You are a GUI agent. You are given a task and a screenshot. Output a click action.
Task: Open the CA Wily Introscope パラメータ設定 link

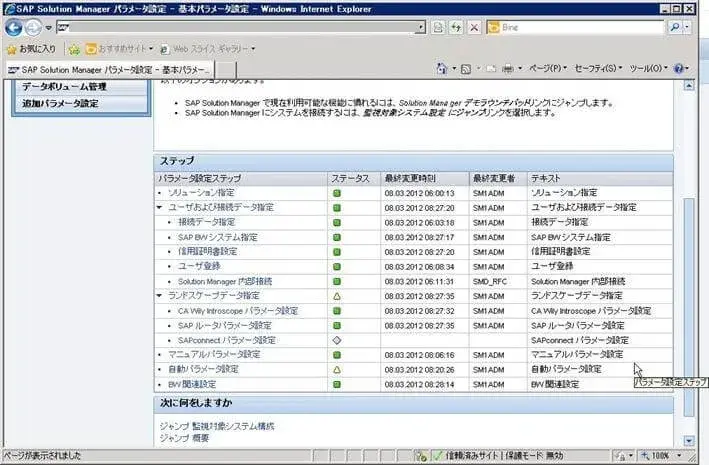point(238,311)
